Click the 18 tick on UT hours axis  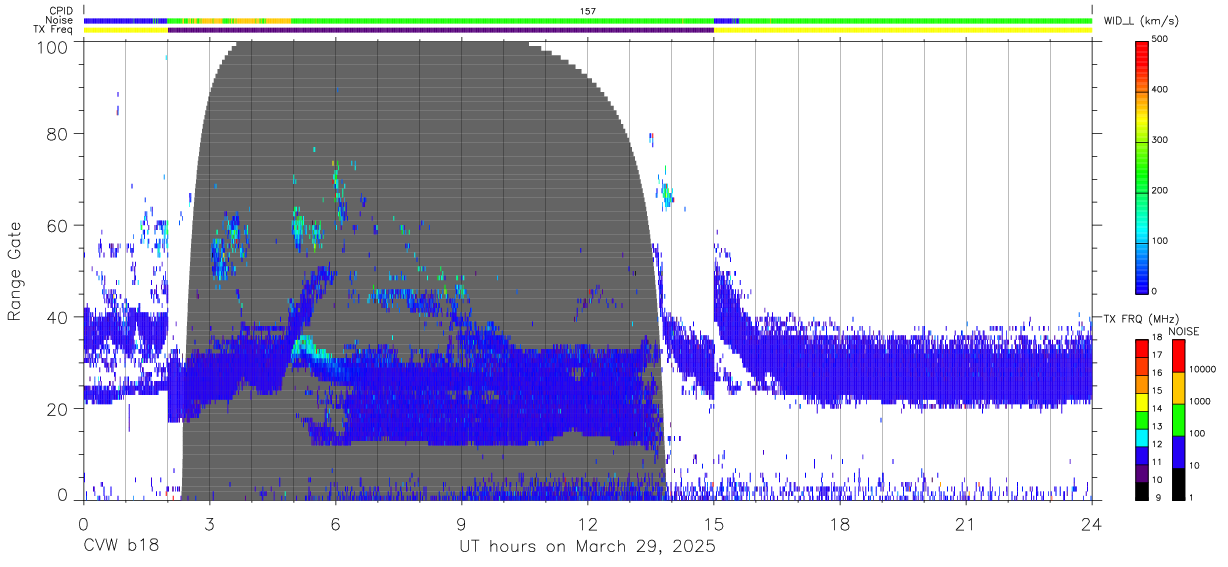coord(840,525)
